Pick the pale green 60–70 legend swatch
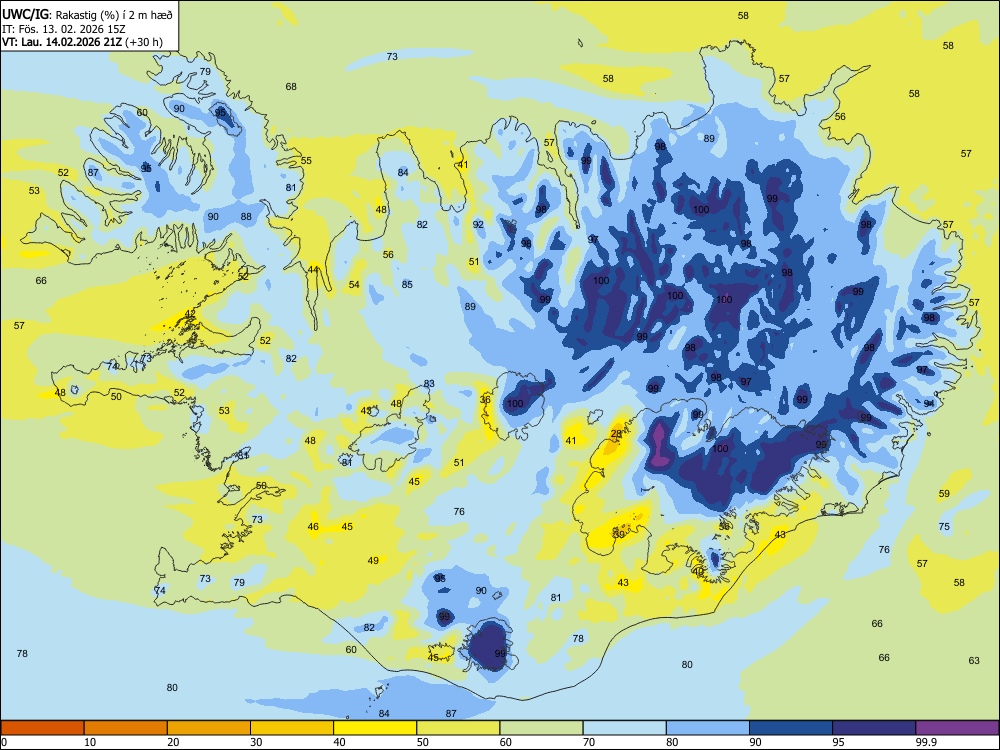 [541, 728]
